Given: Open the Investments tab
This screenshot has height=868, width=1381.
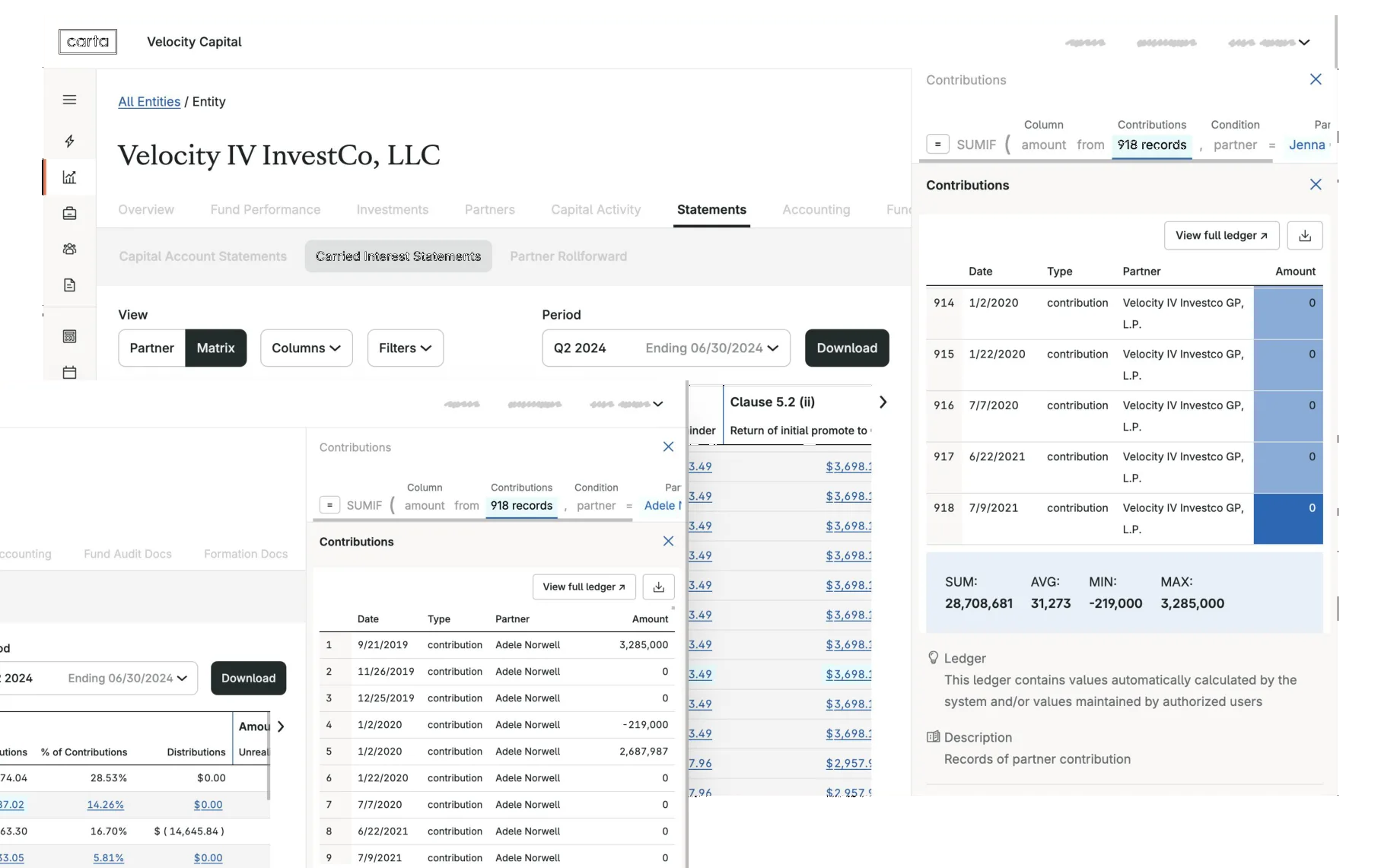Looking at the screenshot, I should tap(393, 209).
